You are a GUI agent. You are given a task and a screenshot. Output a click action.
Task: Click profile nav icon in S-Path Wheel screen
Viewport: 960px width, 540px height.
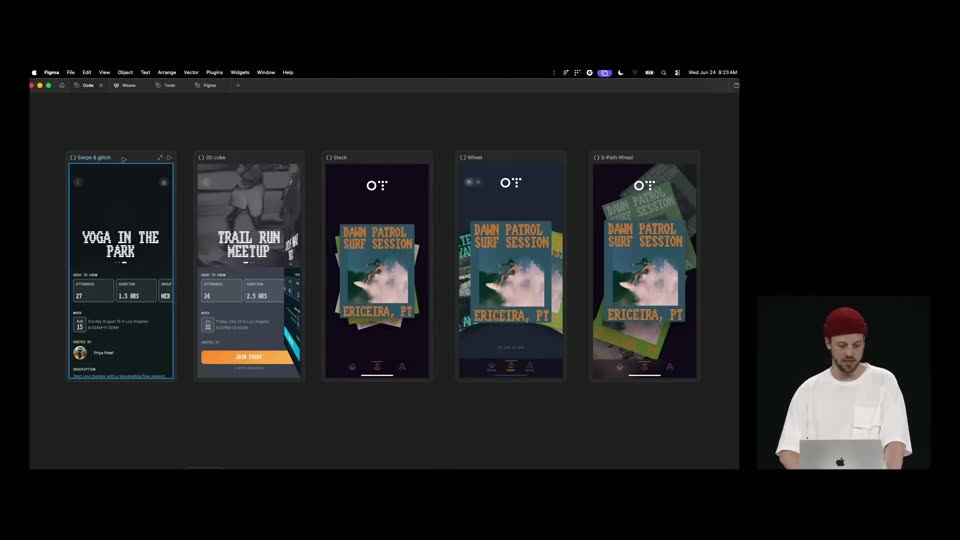click(670, 367)
